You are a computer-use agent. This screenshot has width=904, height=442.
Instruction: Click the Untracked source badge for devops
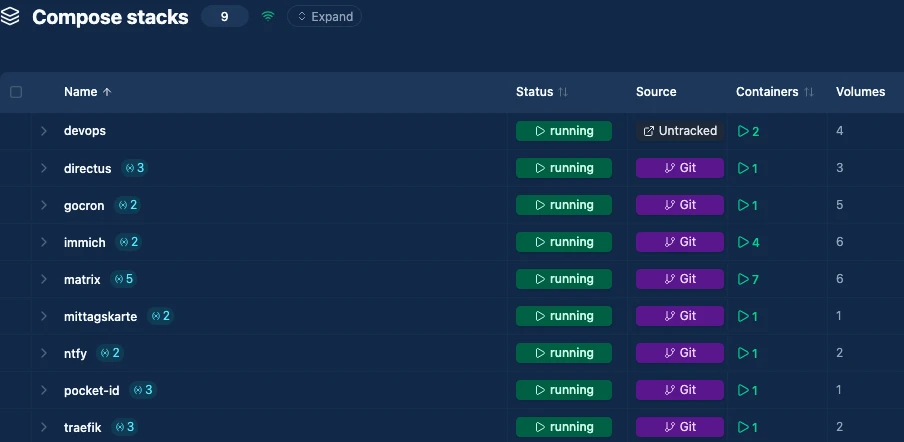[x=680, y=131]
